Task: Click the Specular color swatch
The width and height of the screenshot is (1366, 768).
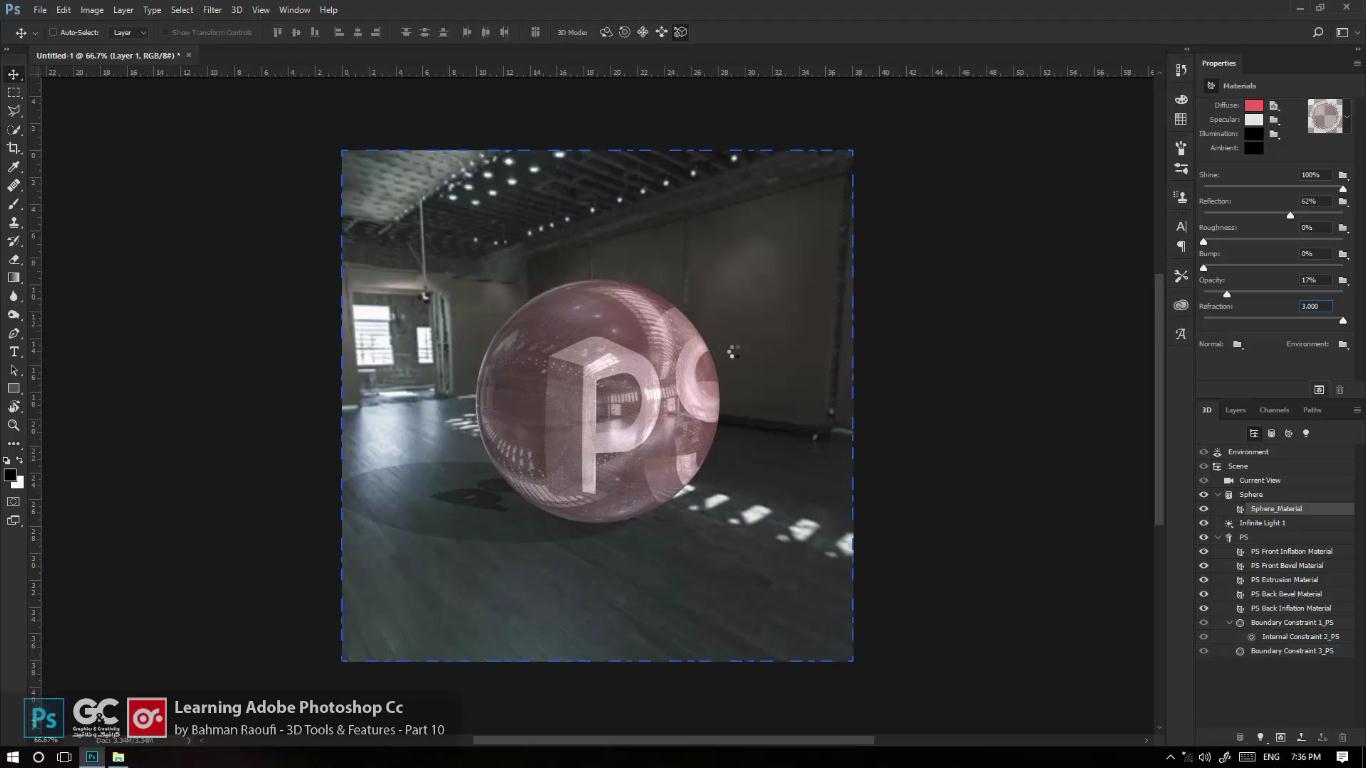Action: coord(1254,119)
